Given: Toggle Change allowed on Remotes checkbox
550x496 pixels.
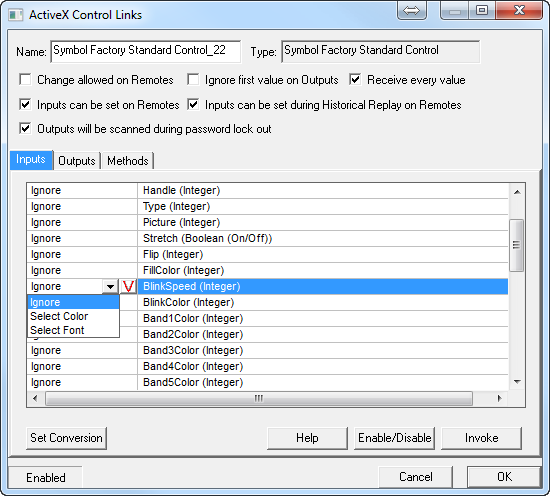Looking at the screenshot, I should tap(25, 80).
